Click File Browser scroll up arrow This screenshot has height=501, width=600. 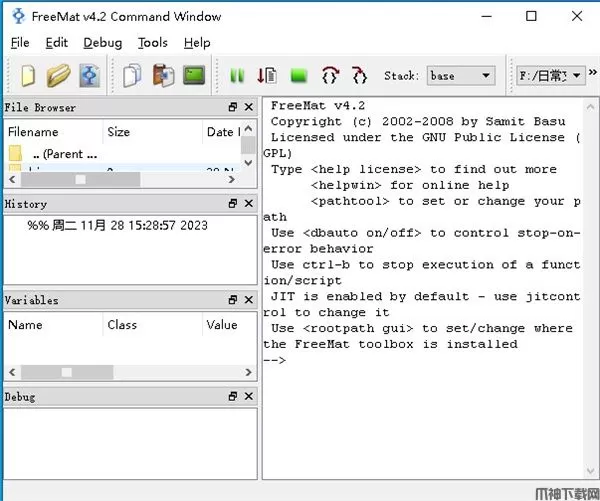coord(248,128)
